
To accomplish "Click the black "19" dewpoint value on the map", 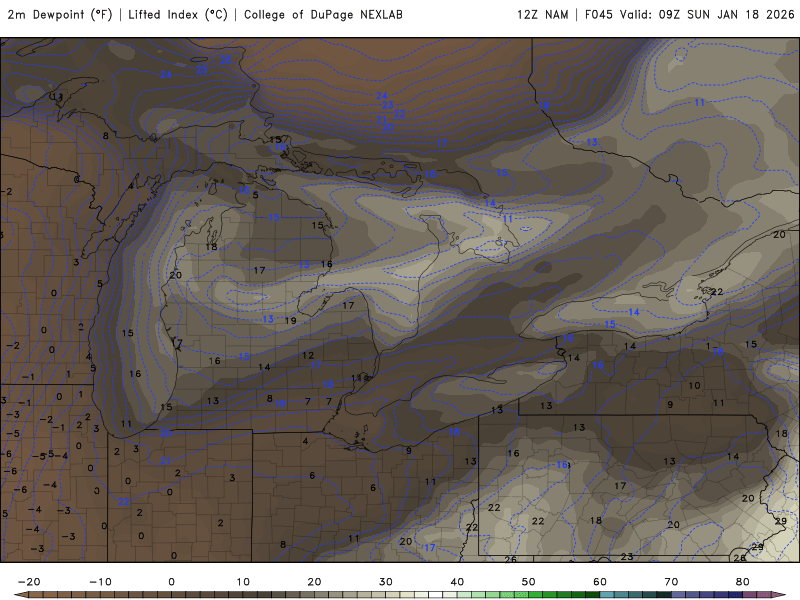I will tap(290, 320).
